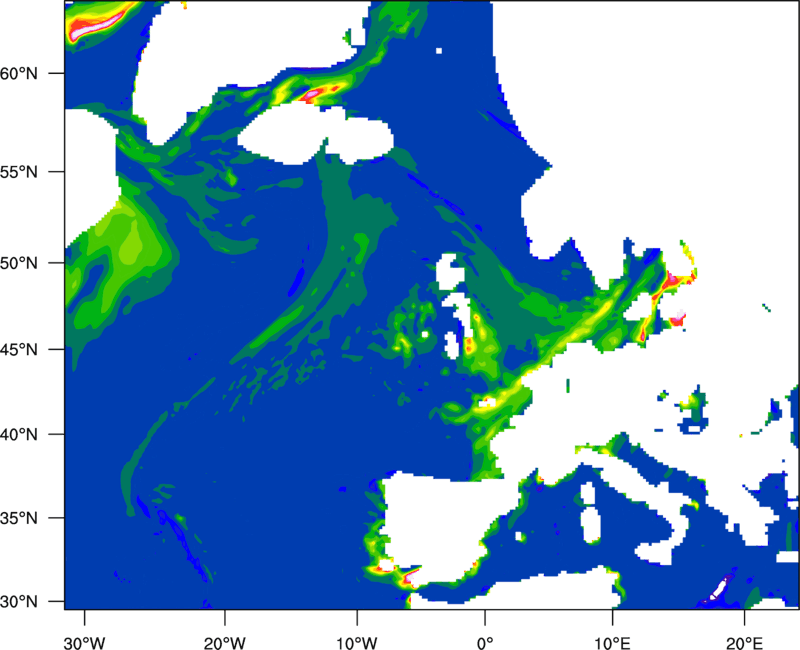Click the 0° longitude label
The width and height of the screenshot is (800, 650).
tap(485, 643)
